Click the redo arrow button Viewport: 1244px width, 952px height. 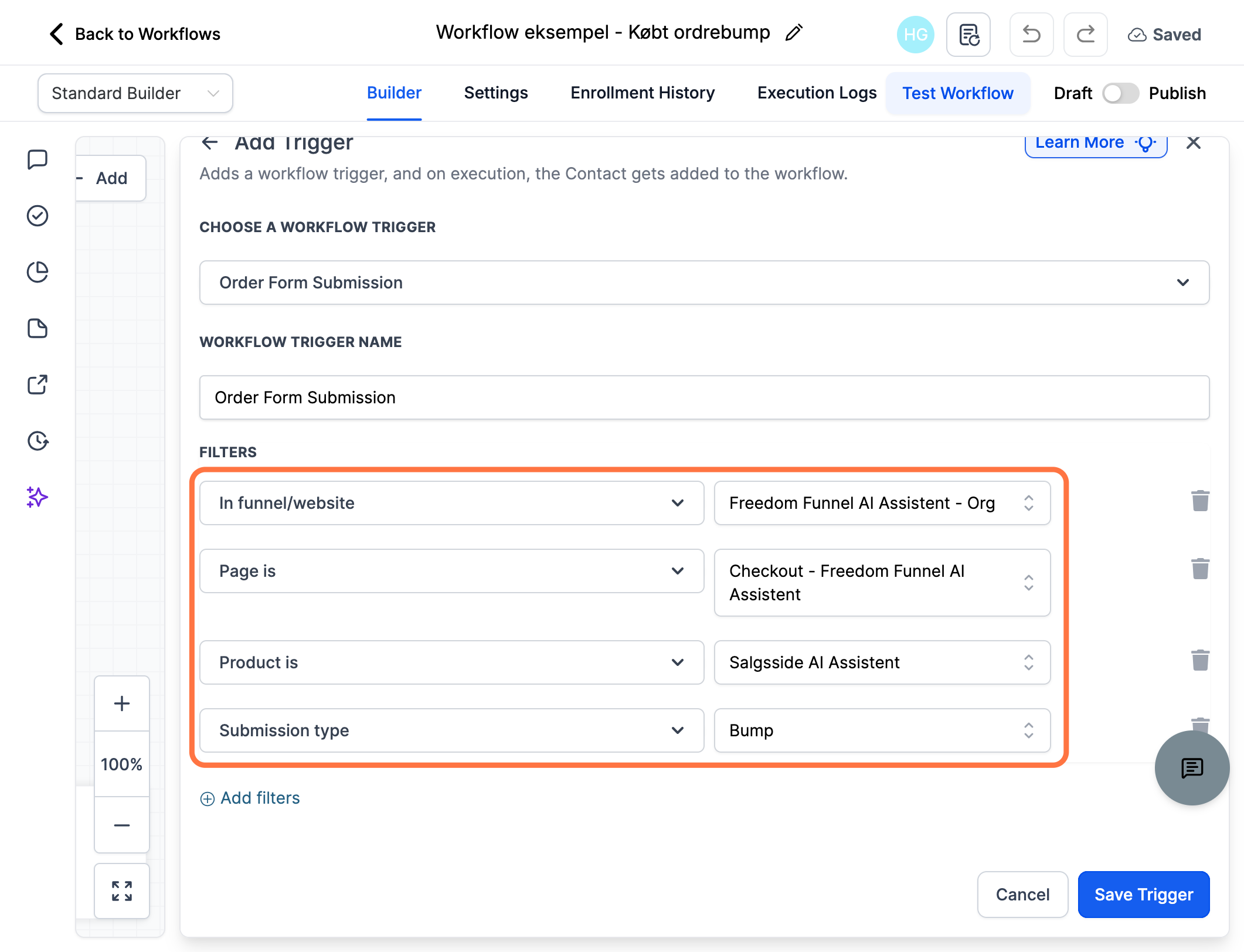(1086, 35)
